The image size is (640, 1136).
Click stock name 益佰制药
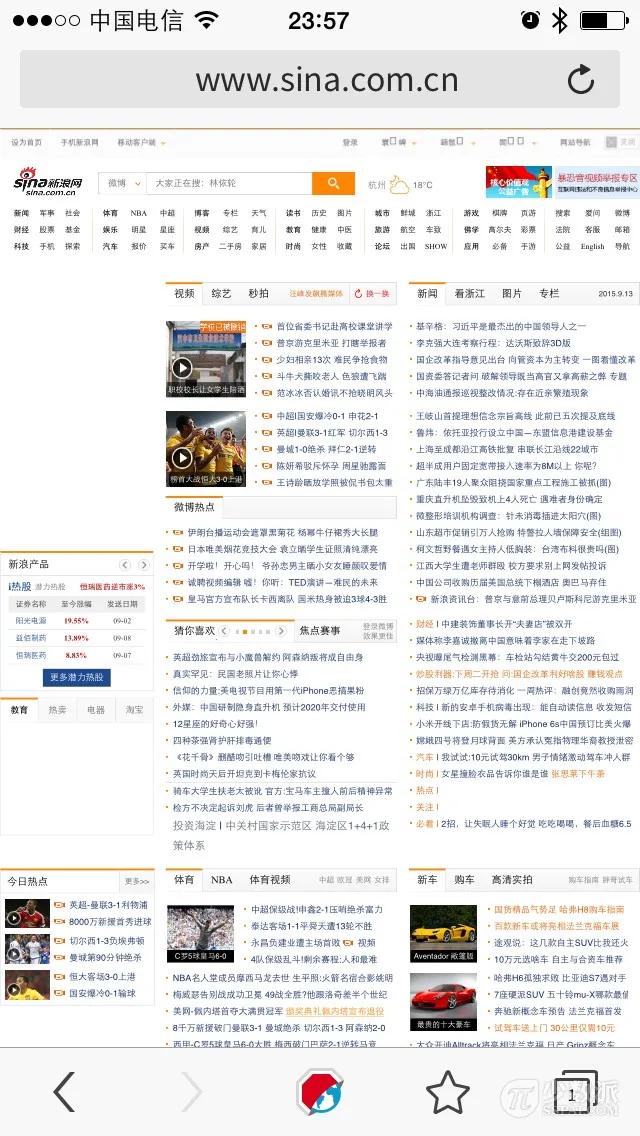click(31, 638)
